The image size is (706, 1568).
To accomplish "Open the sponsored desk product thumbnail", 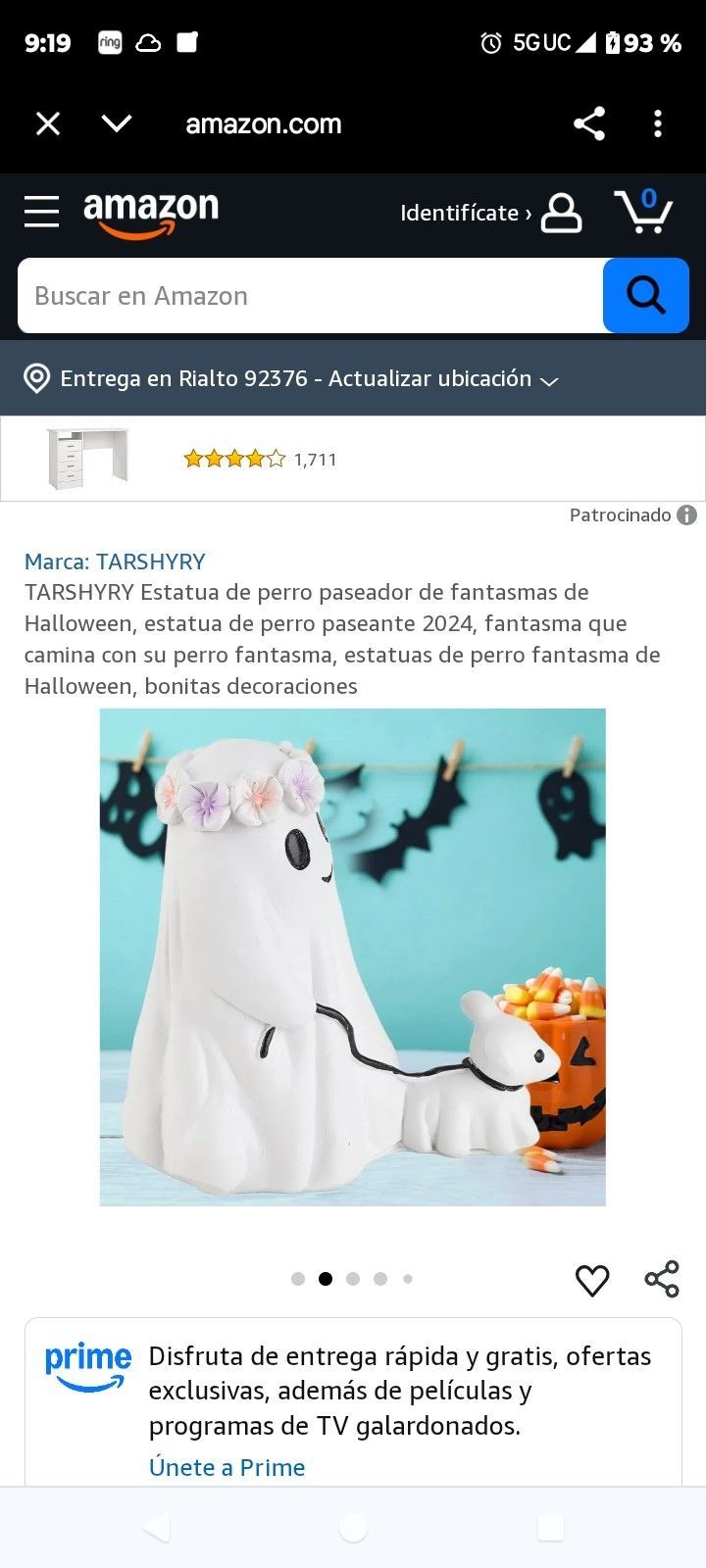I will (x=87, y=459).
